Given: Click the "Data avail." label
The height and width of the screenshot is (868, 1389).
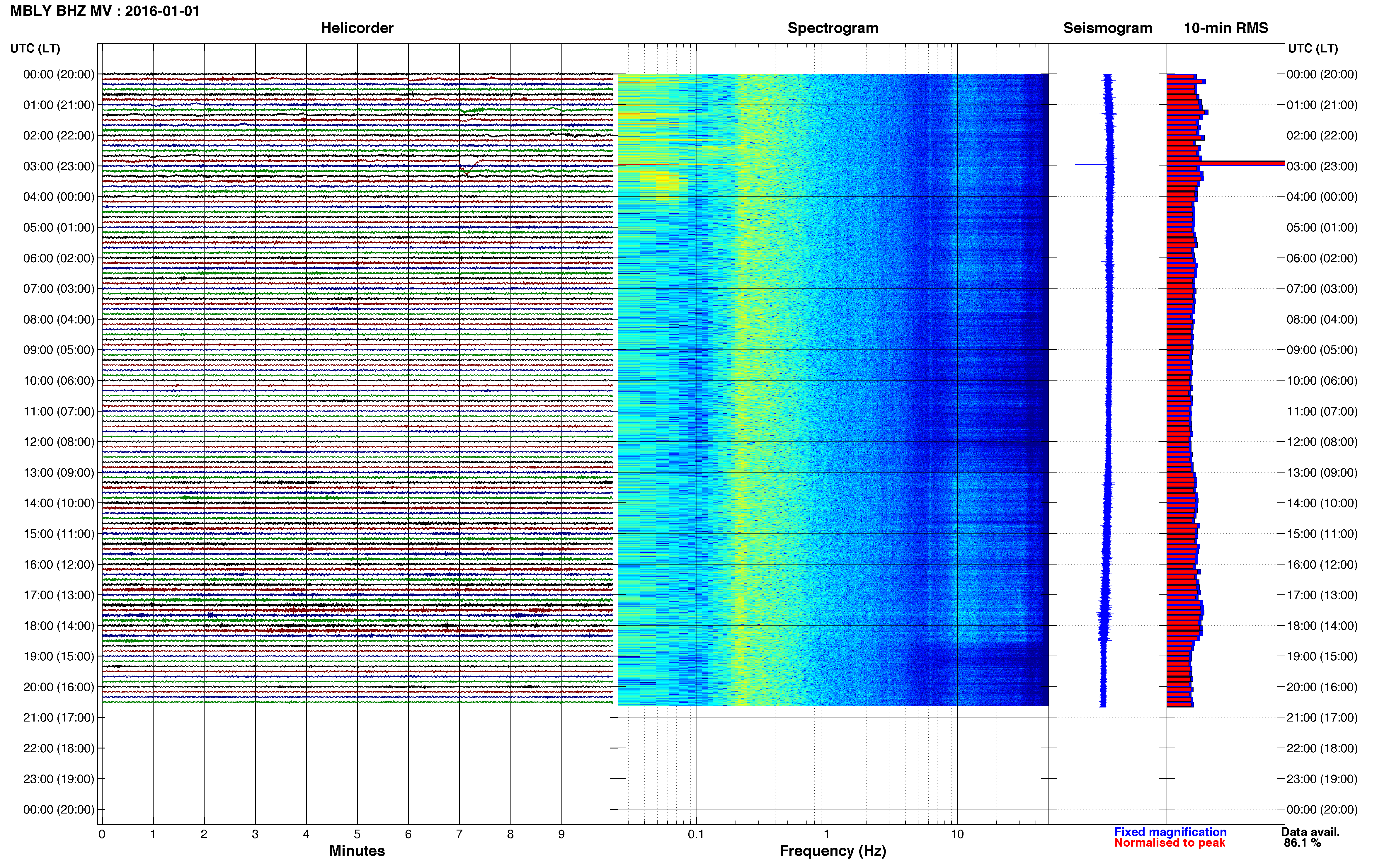Looking at the screenshot, I should (x=1310, y=832).
